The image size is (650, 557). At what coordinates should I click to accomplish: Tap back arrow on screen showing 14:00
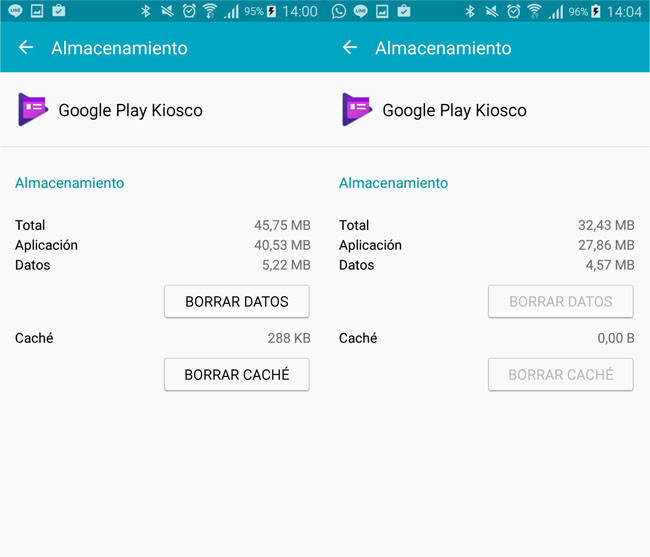pyautogui.click(x=26, y=47)
